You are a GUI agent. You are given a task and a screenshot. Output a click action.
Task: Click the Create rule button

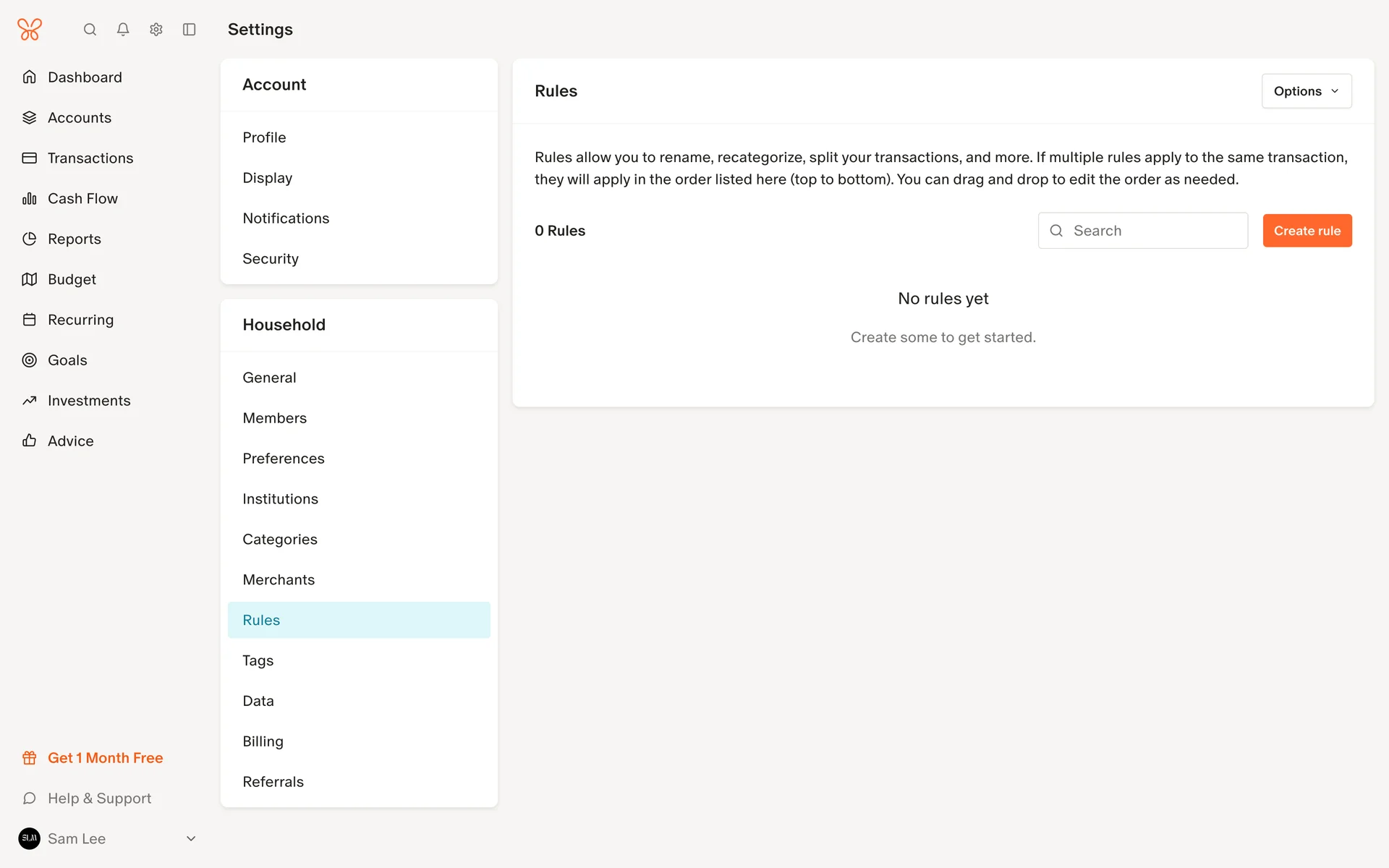tap(1307, 231)
